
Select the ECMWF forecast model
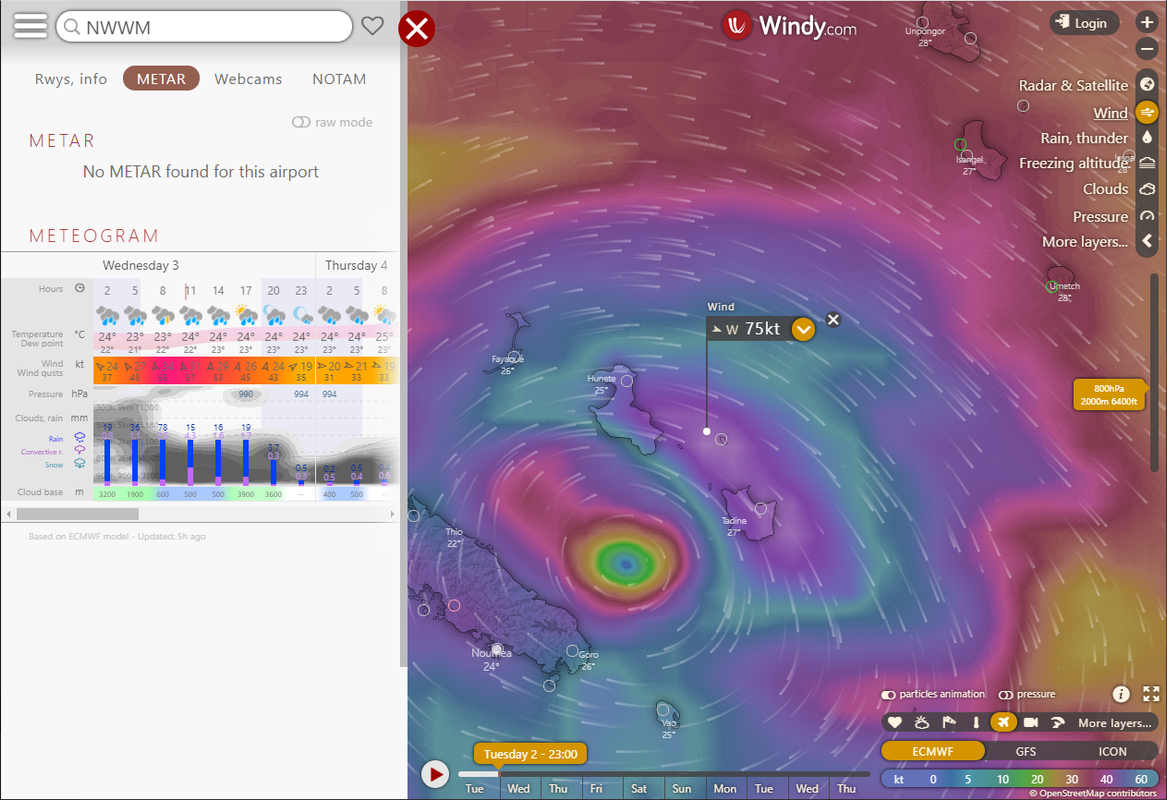(933, 752)
